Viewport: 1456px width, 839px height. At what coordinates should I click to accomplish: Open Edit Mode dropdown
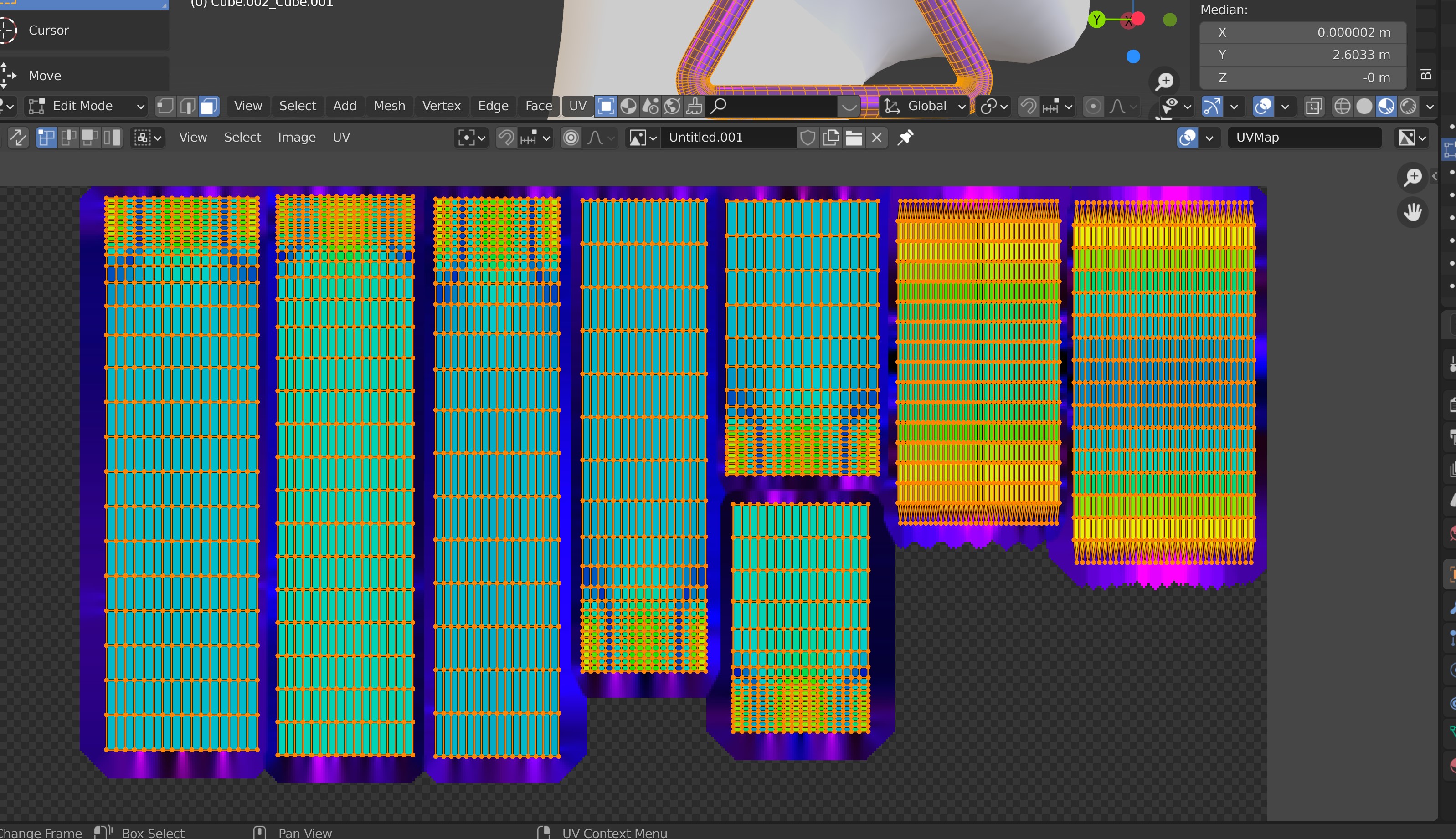pyautogui.click(x=85, y=106)
